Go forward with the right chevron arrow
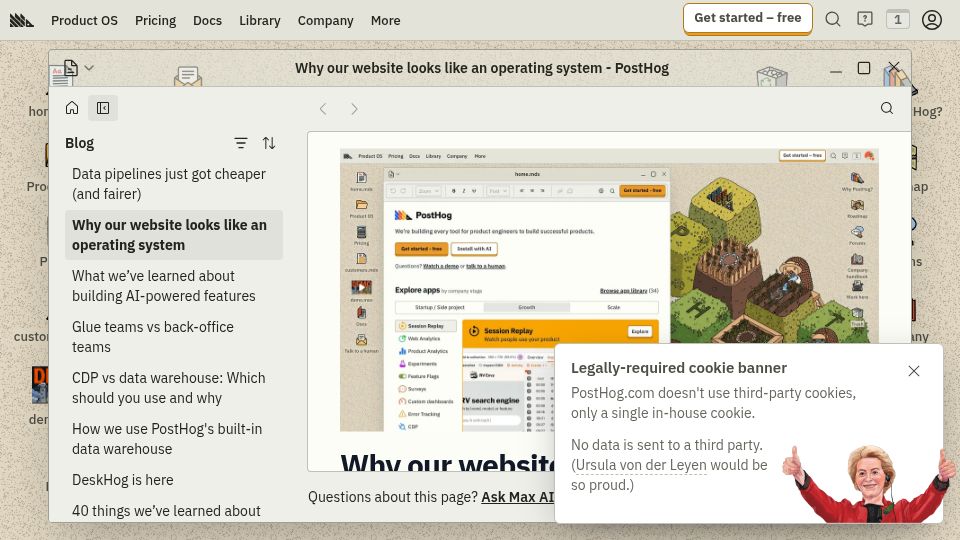This screenshot has width=960, height=540. 354,109
